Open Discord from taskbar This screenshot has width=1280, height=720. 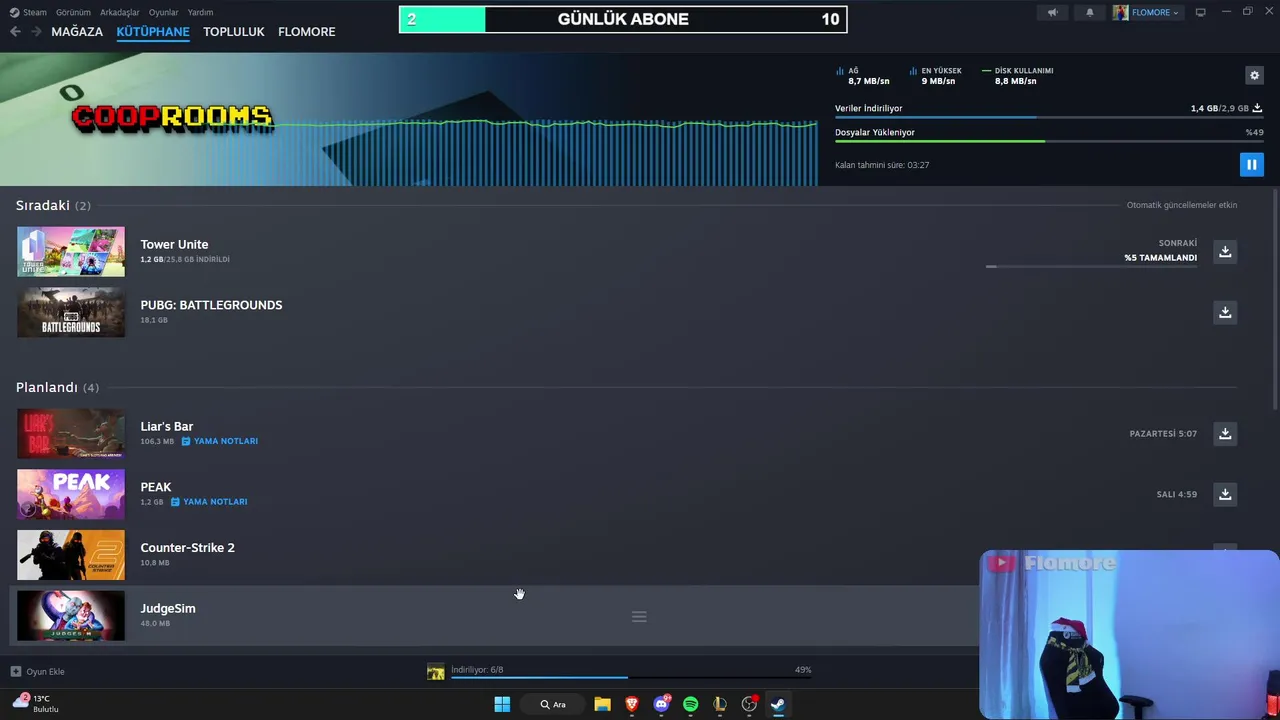click(661, 704)
